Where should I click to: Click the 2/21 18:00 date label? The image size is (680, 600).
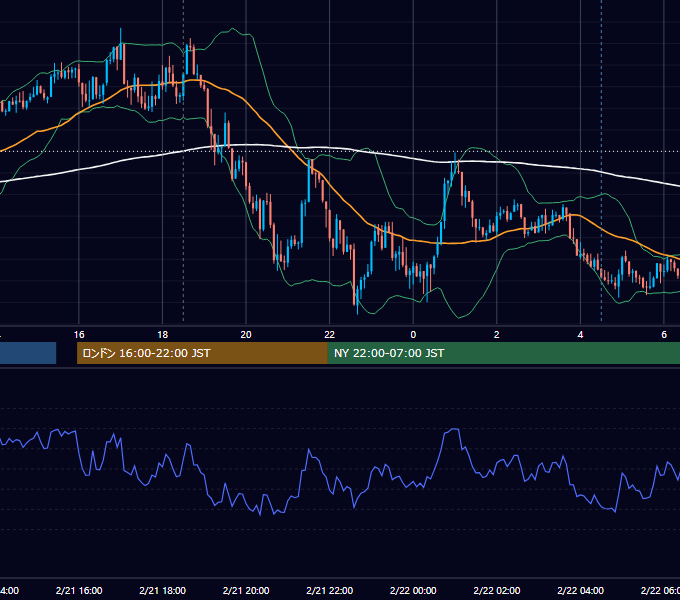tap(162, 590)
